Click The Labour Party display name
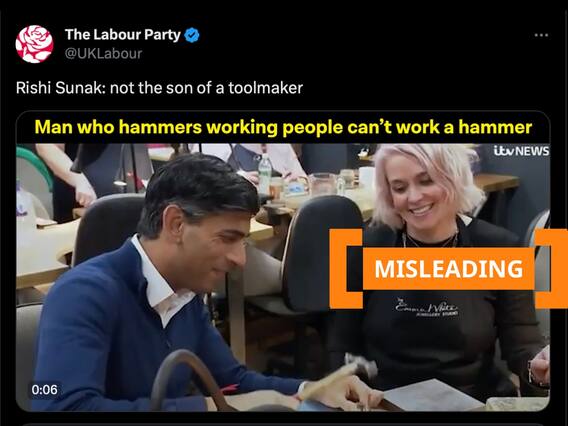Viewport: 568px width, 426px height. pyautogui.click(x=122, y=35)
